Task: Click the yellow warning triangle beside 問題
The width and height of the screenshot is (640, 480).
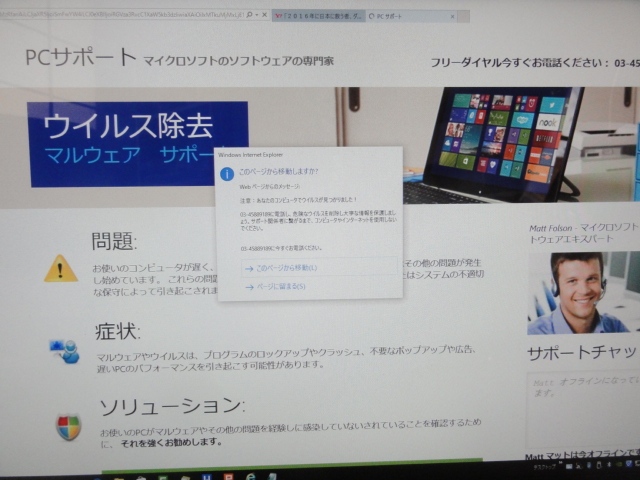Action: tap(61, 269)
